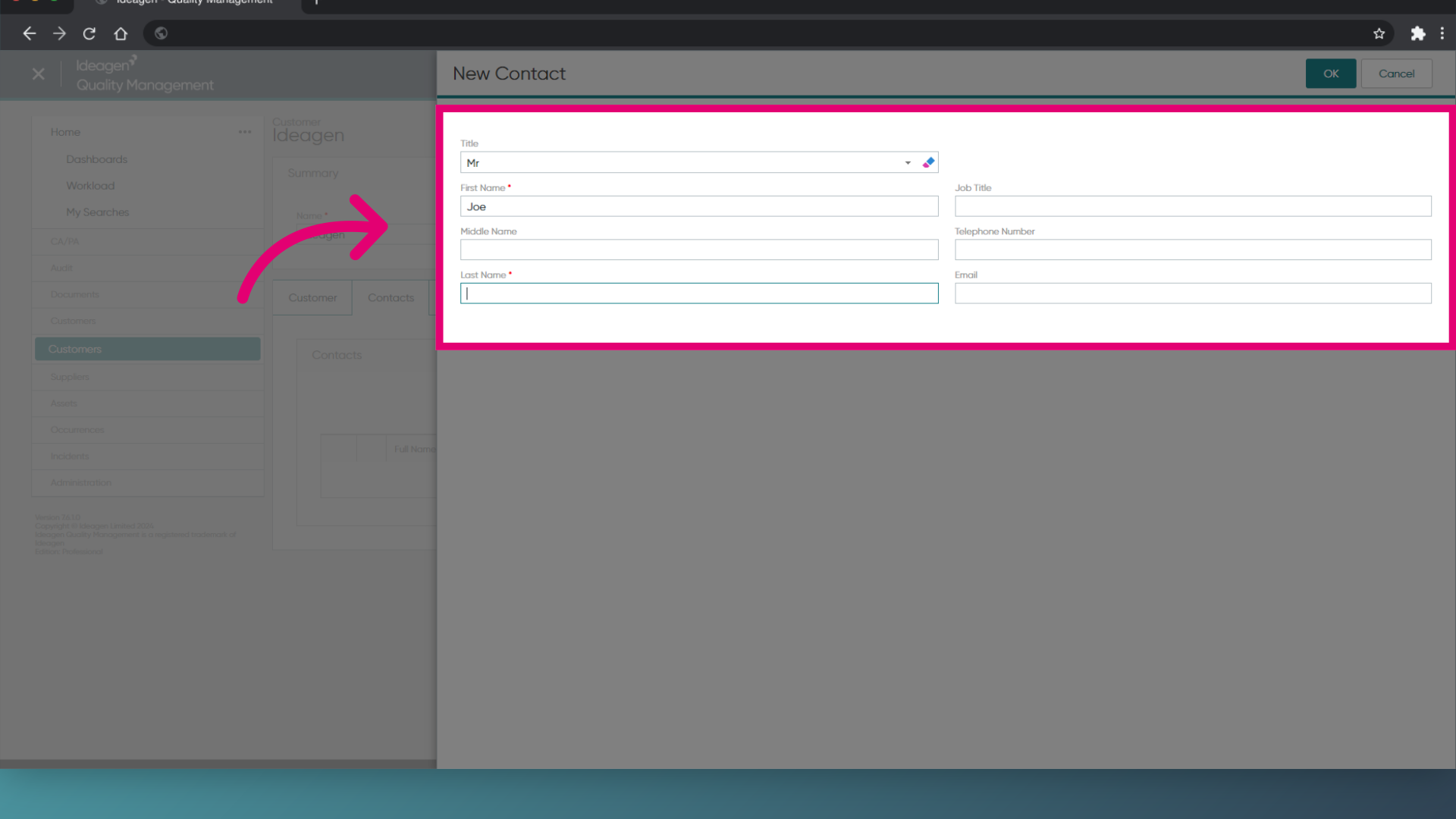This screenshot has width=1456, height=819.
Task: Expand the Title dropdown arrow
Action: [908, 163]
